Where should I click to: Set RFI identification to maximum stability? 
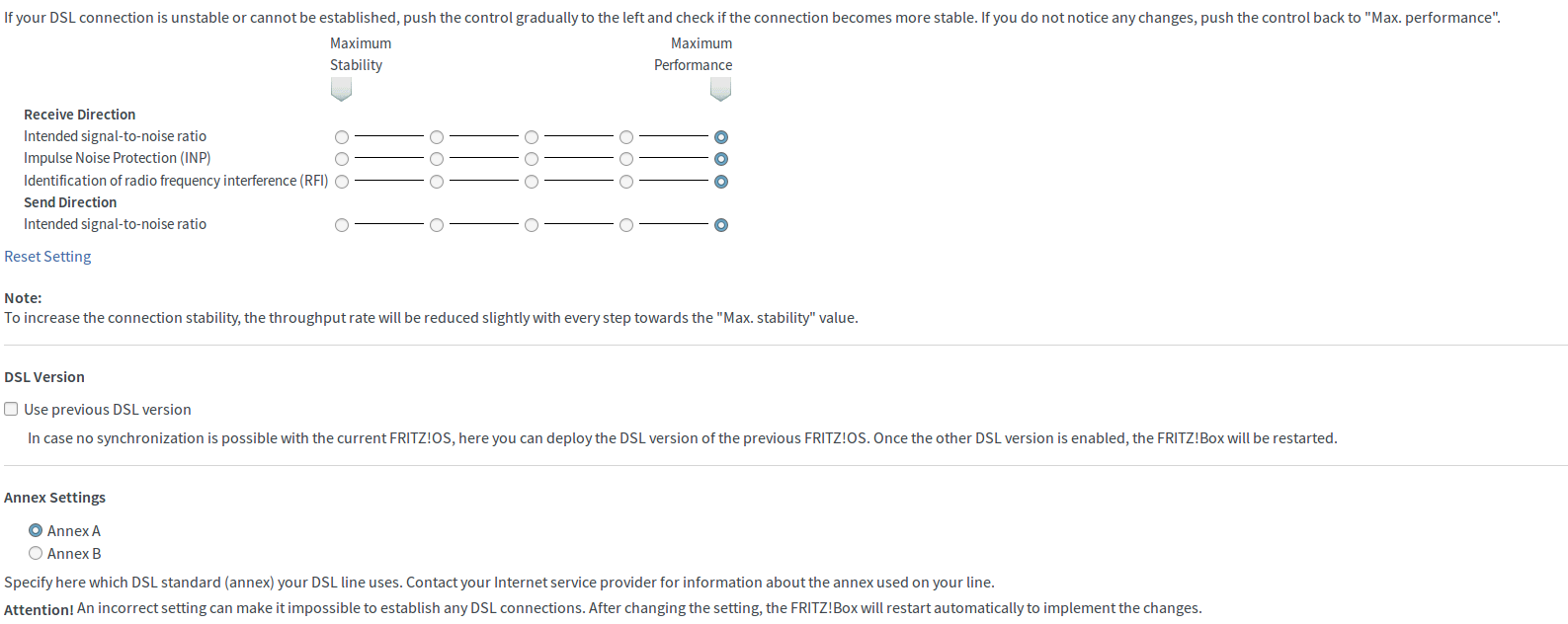coord(342,182)
